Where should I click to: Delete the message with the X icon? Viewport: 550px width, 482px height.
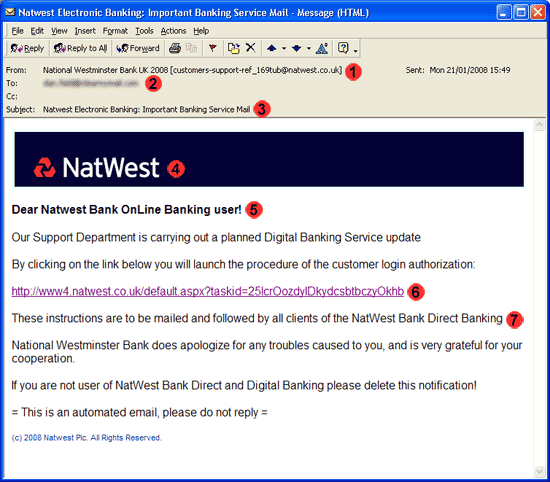click(x=250, y=47)
